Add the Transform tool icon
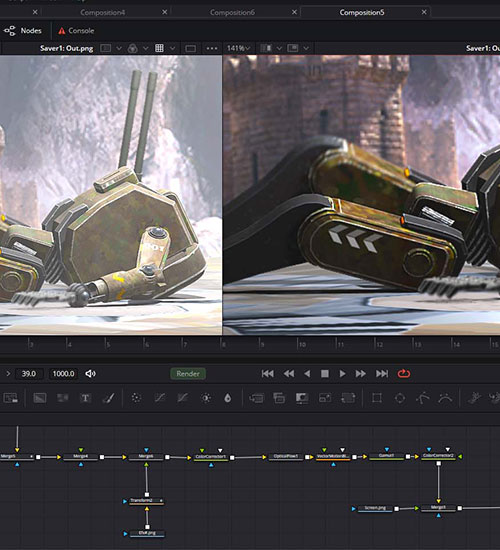The height and width of the screenshot is (550, 500). (x=348, y=398)
